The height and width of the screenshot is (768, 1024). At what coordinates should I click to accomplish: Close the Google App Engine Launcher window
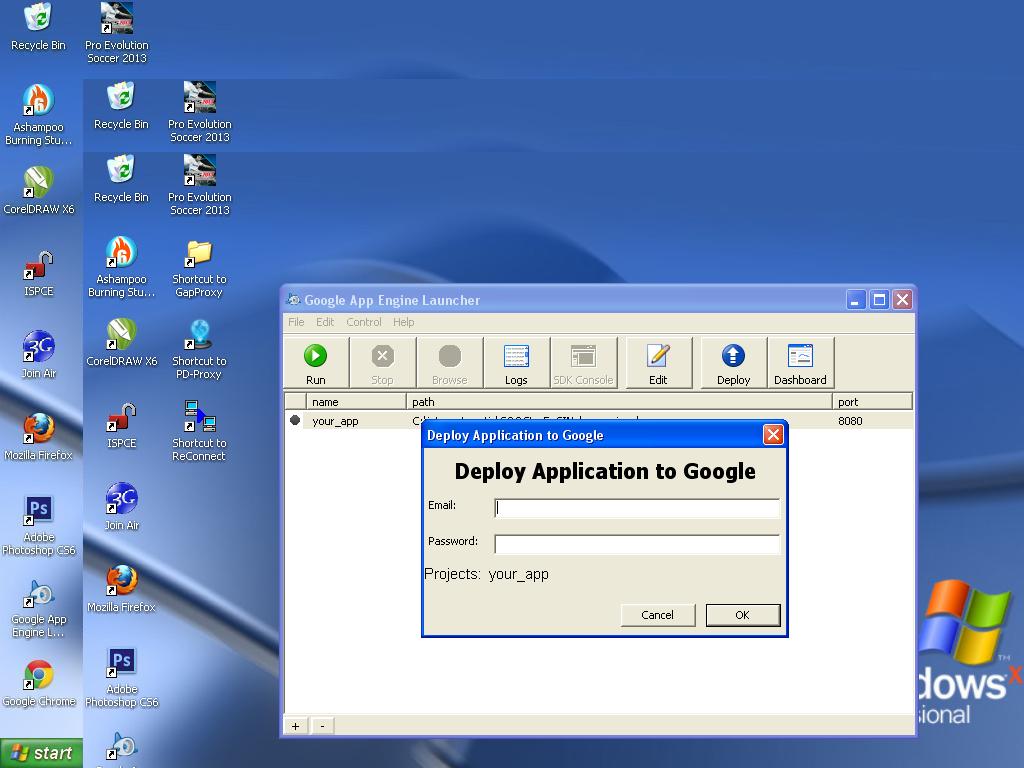pyautogui.click(x=903, y=300)
